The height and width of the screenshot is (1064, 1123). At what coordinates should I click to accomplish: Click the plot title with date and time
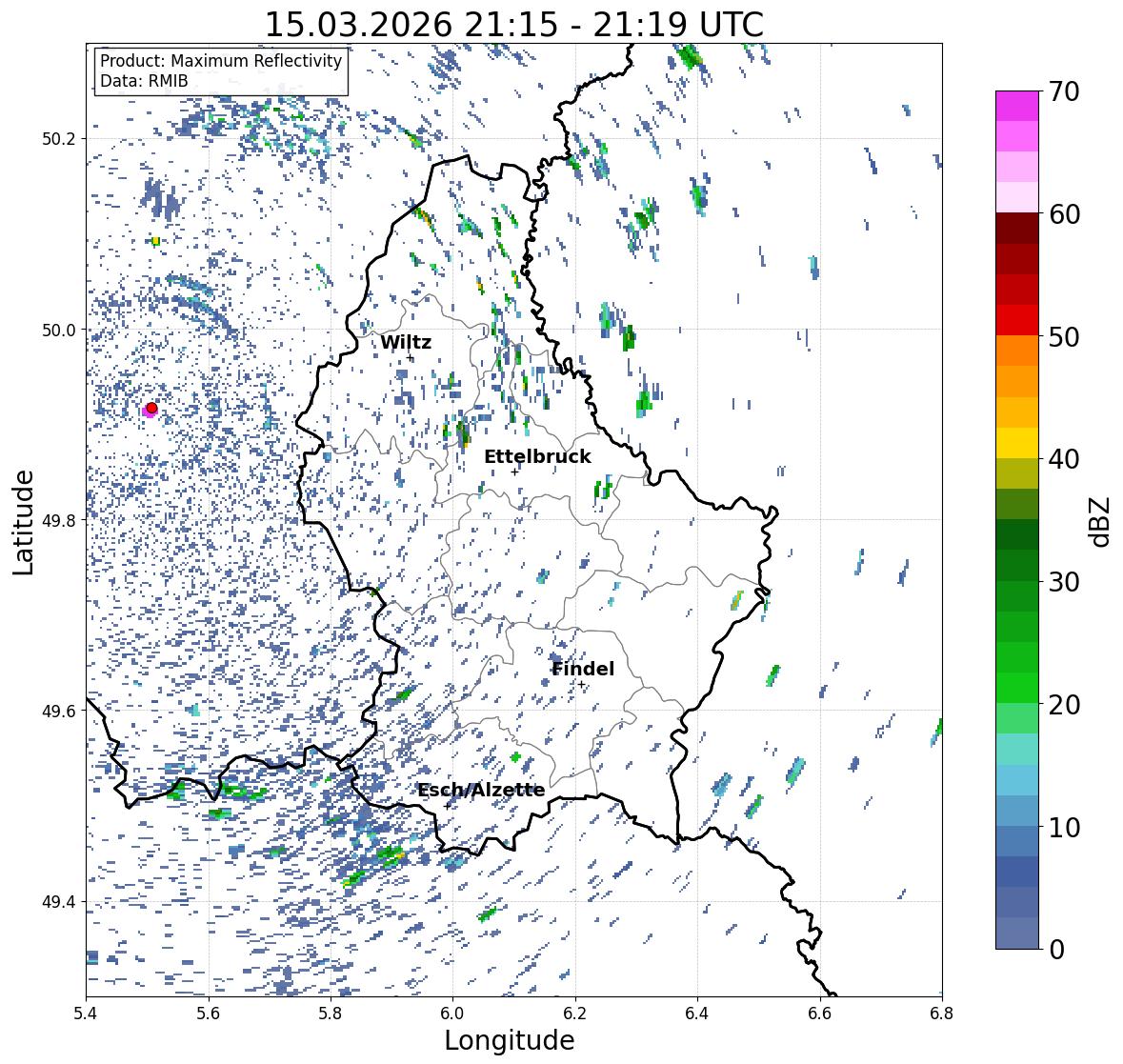tap(514, 25)
